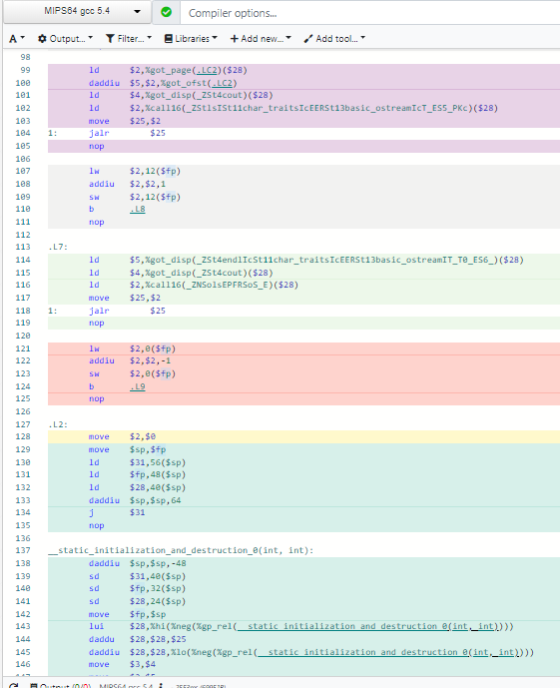Click line number 137 in the gutter
The height and width of the screenshot is (688, 560).
23,550
